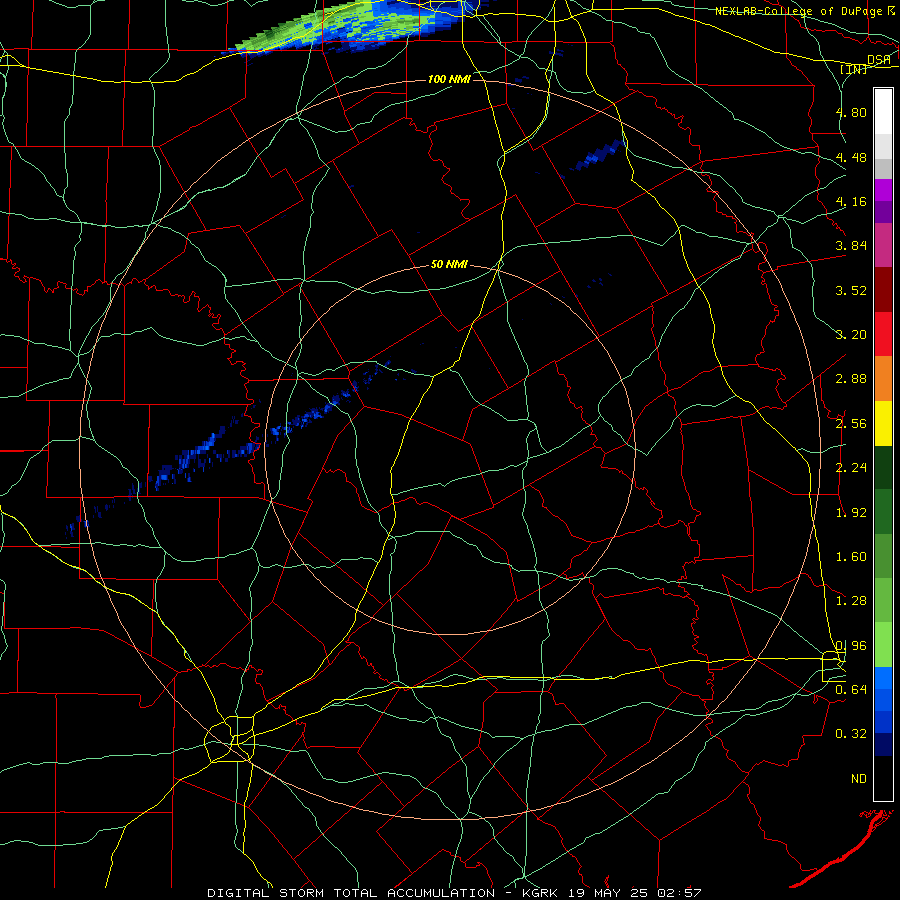900x900 pixels.
Task: Pick the navy swatch just above ND
Action: (883, 745)
